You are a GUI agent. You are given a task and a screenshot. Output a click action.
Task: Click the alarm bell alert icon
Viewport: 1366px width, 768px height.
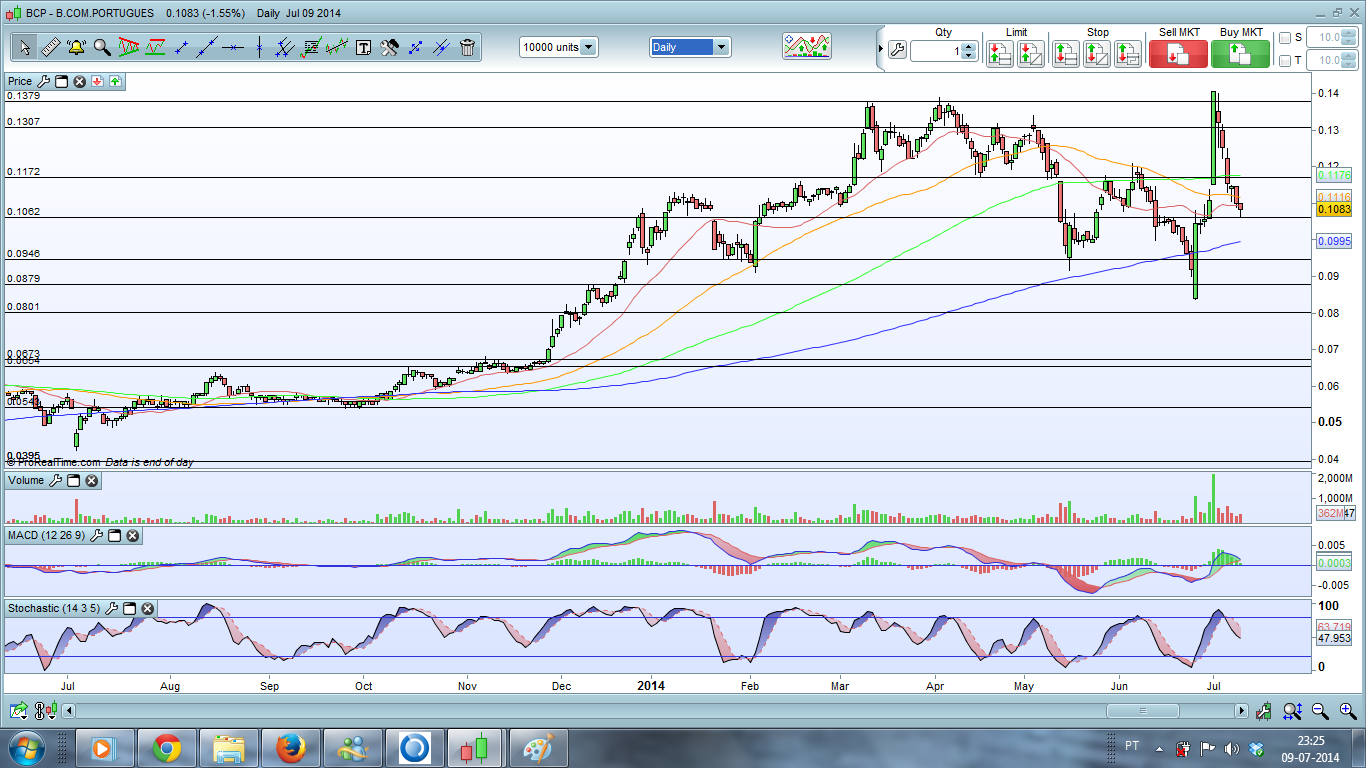coord(76,47)
